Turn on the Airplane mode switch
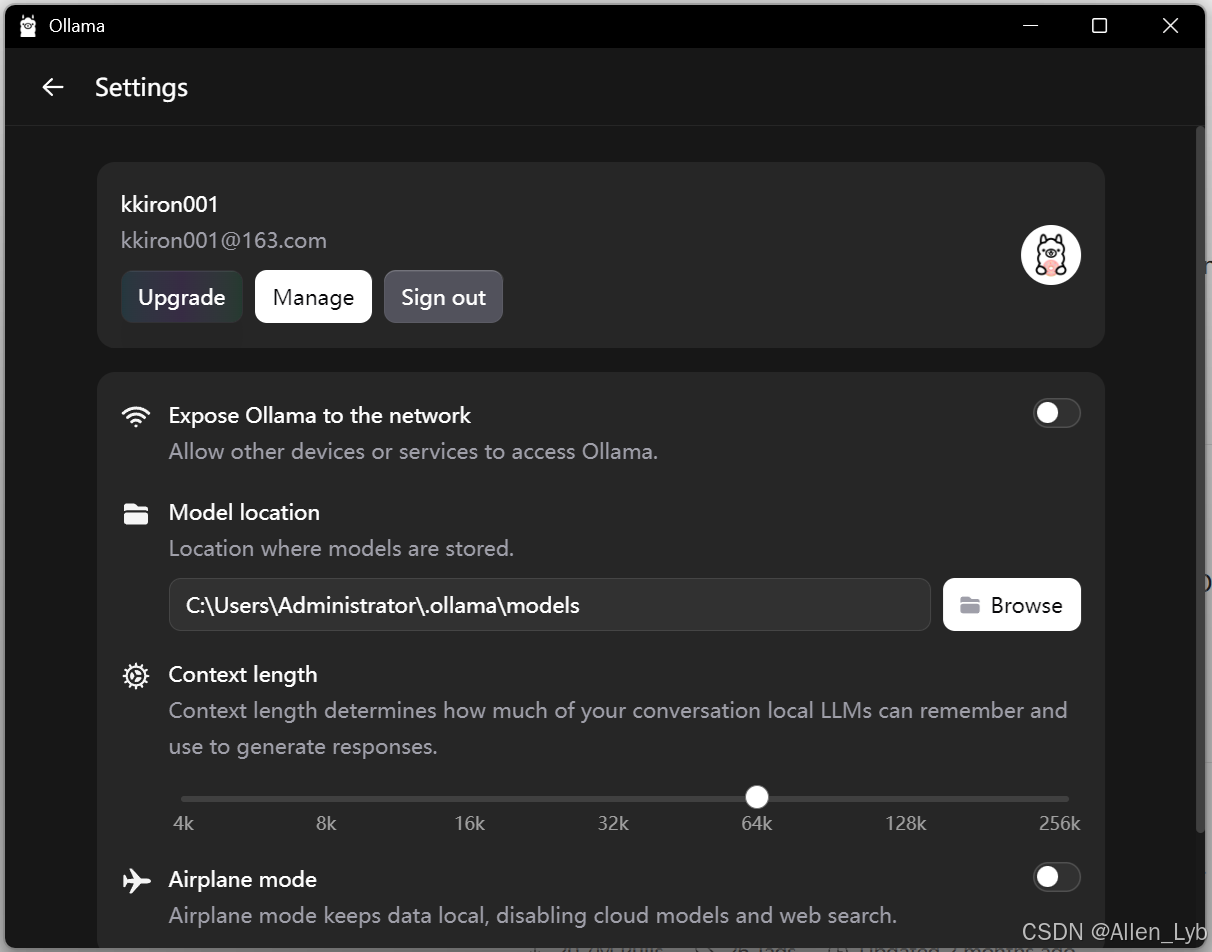The height and width of the screenshot is (952, 1212). pyautogui.click(x=1057, y=877)
